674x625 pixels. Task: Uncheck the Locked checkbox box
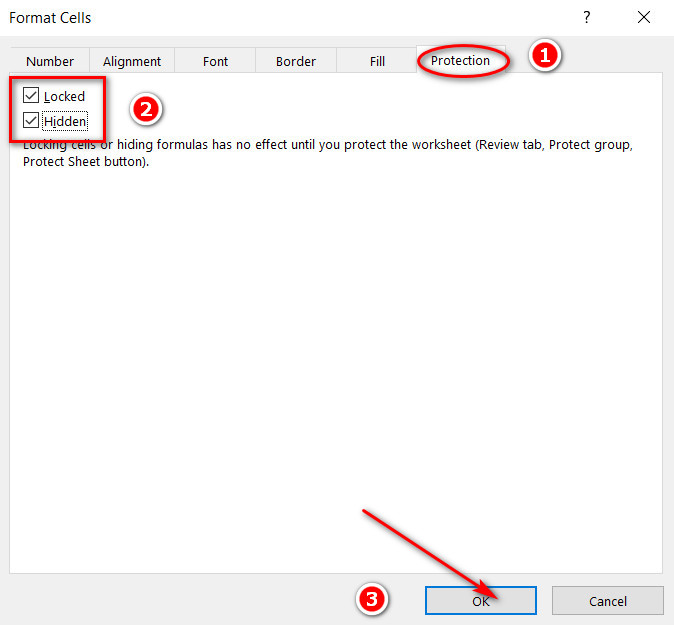[x=31, y=95]
